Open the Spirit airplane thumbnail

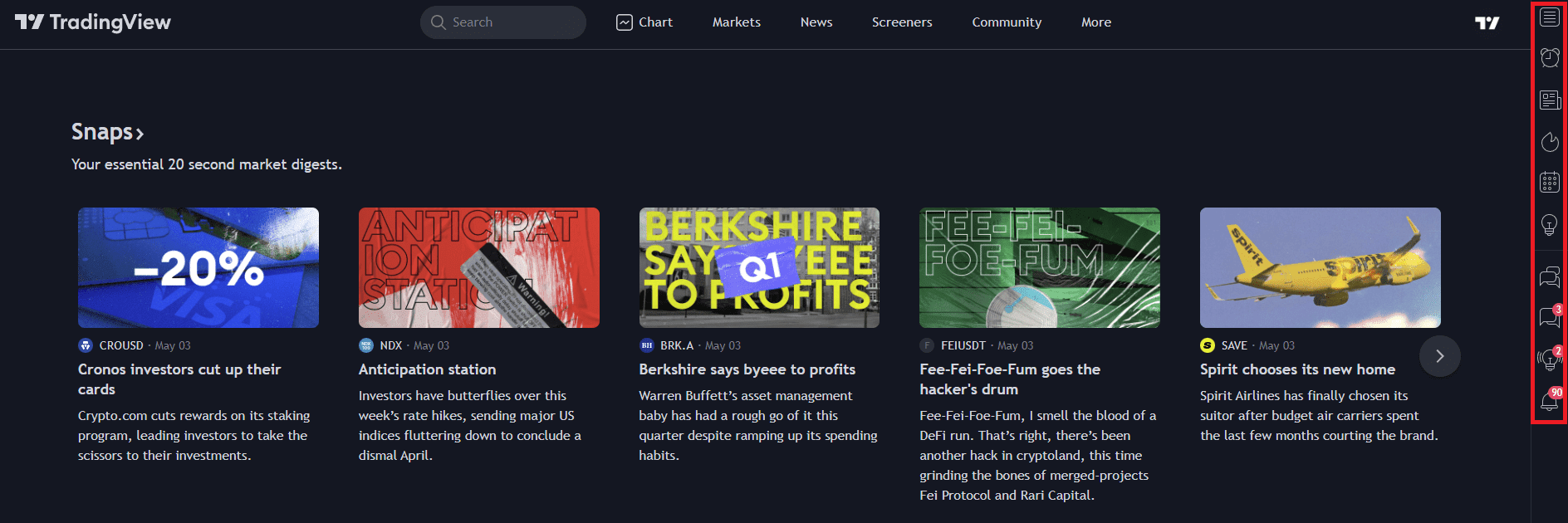[1321, 267]
